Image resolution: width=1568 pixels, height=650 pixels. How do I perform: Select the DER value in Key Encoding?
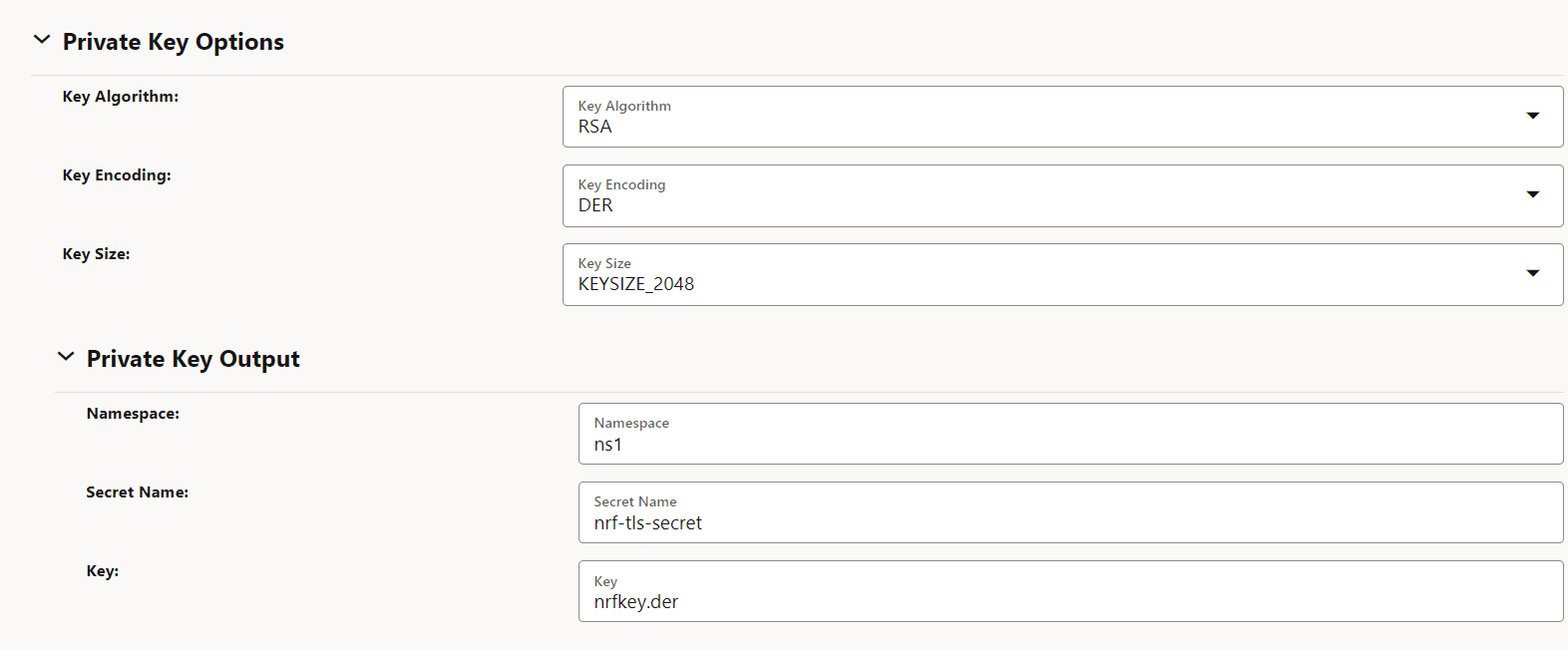click(x=595, y=205)
